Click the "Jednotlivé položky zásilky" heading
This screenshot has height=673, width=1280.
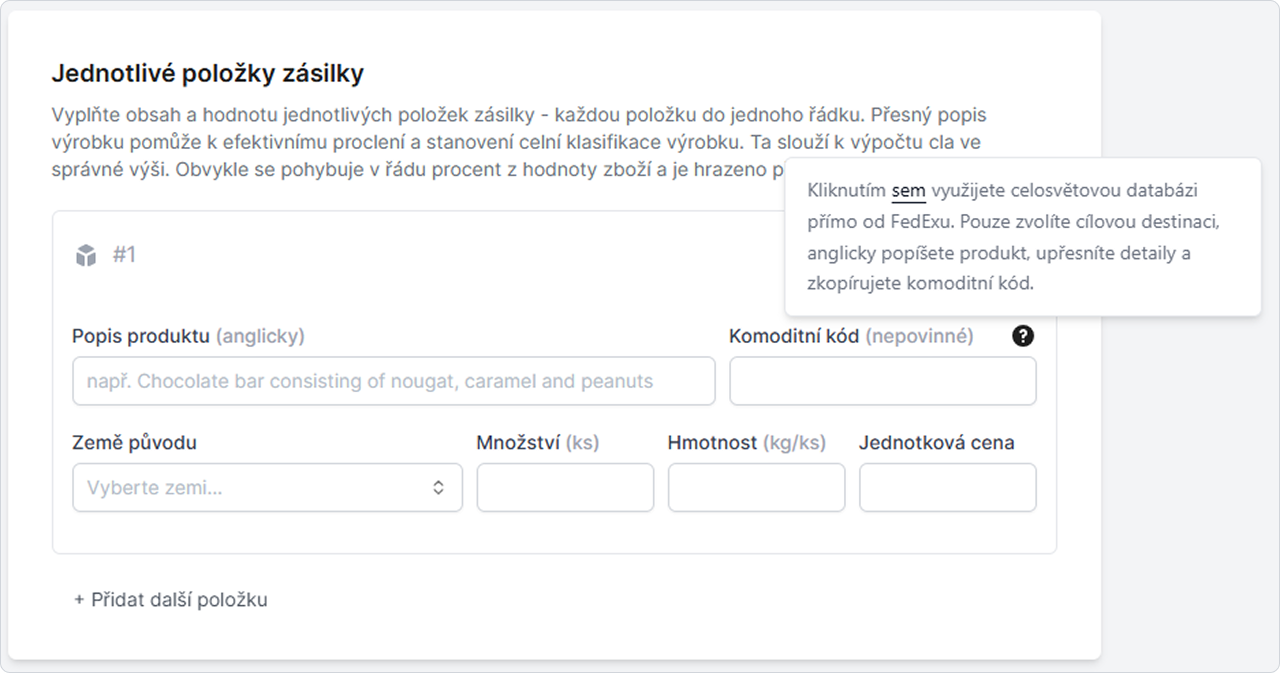click(208, 73)
